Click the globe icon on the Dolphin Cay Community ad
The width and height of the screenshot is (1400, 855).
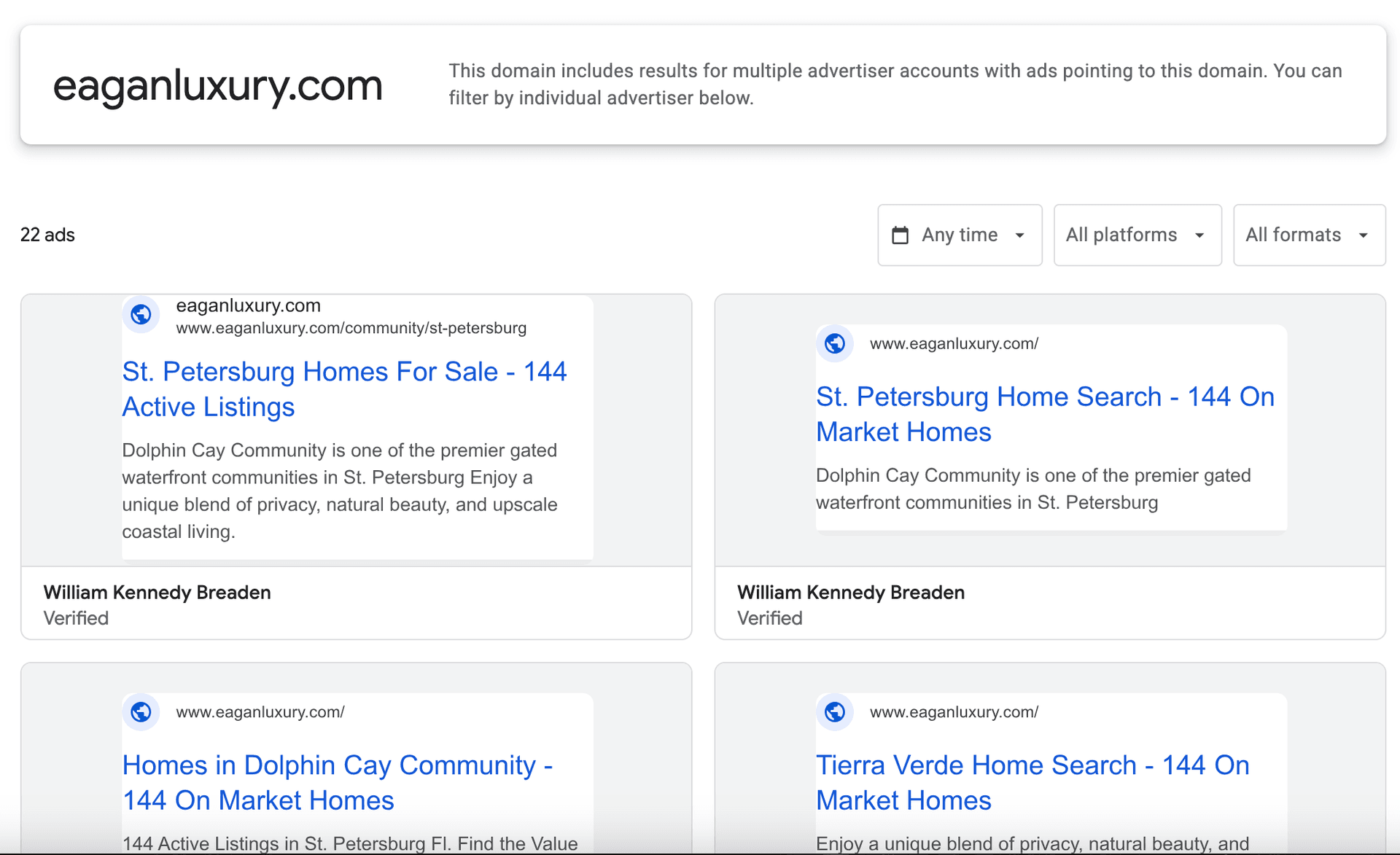[x=141, y=712]
